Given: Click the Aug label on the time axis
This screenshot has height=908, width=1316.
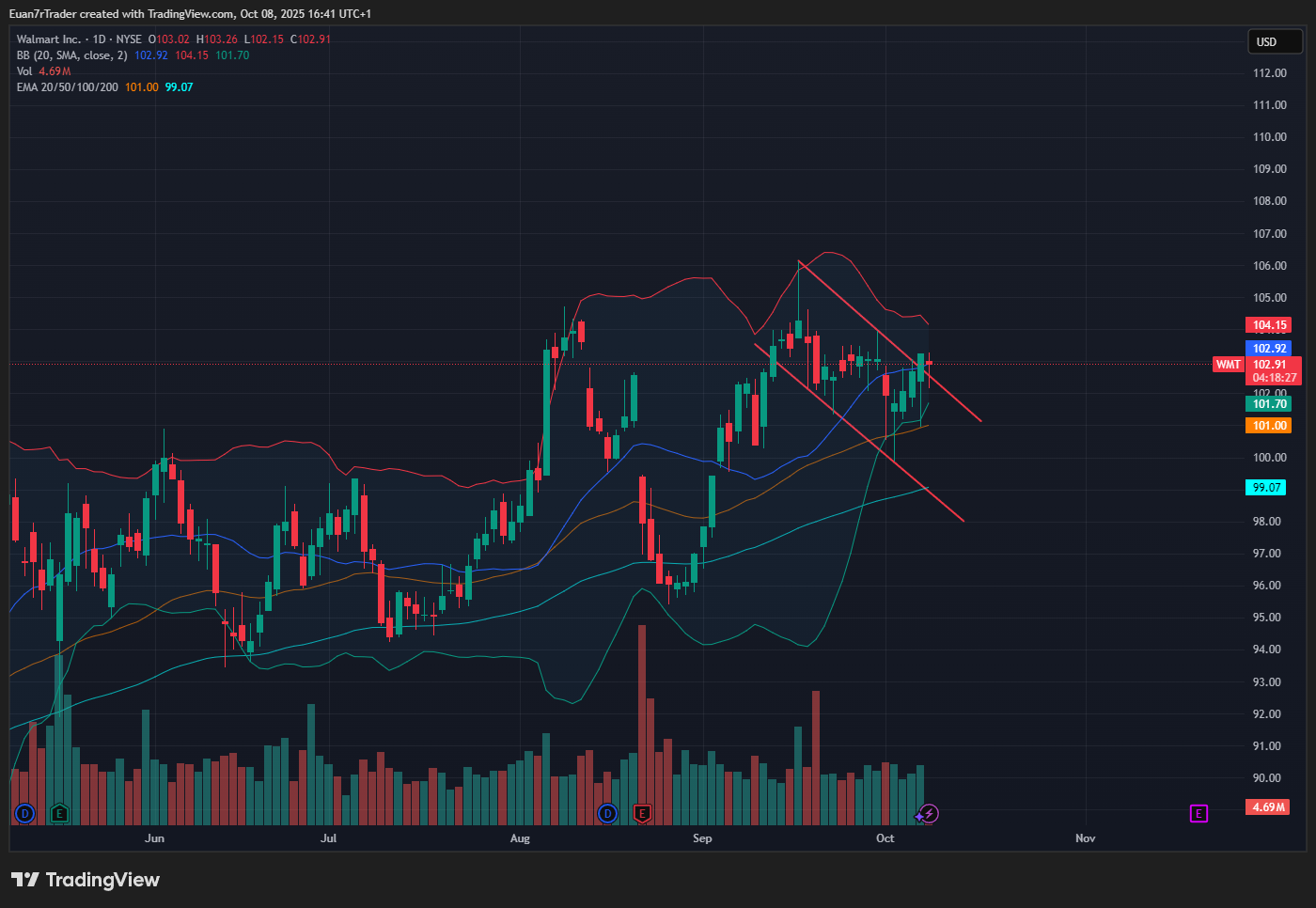Looking at the screenshot, I should [x=520, y=838].
